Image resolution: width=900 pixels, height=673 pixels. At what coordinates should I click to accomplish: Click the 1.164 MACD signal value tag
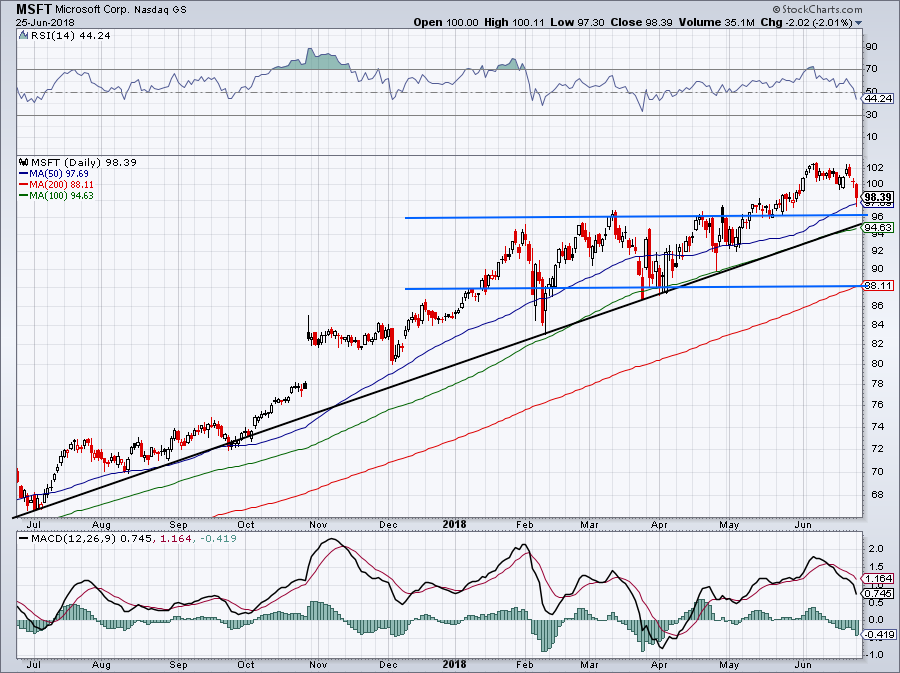point(879,579)
